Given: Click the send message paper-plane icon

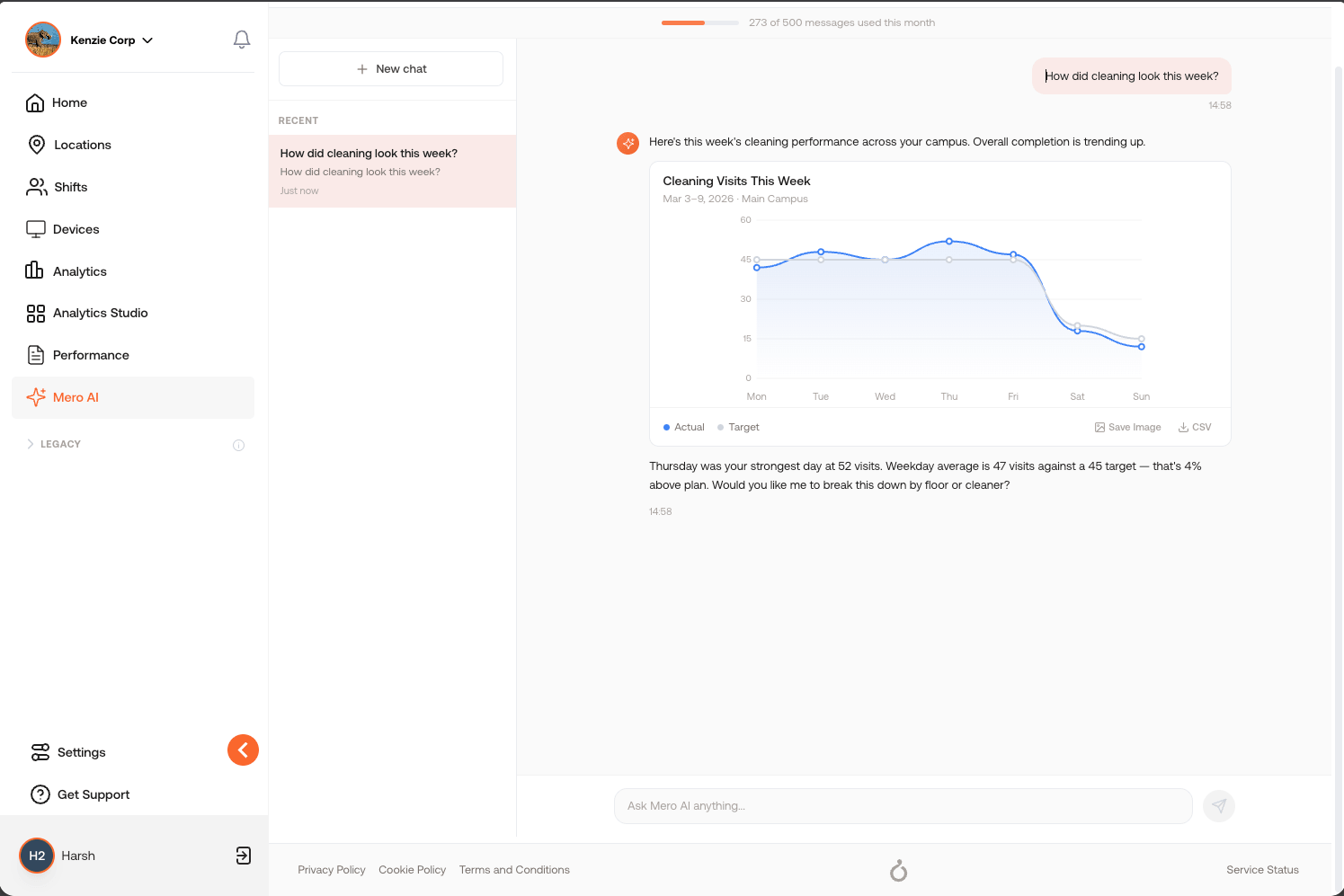Looking at the screenshot, I should (x=1219, y=806).
